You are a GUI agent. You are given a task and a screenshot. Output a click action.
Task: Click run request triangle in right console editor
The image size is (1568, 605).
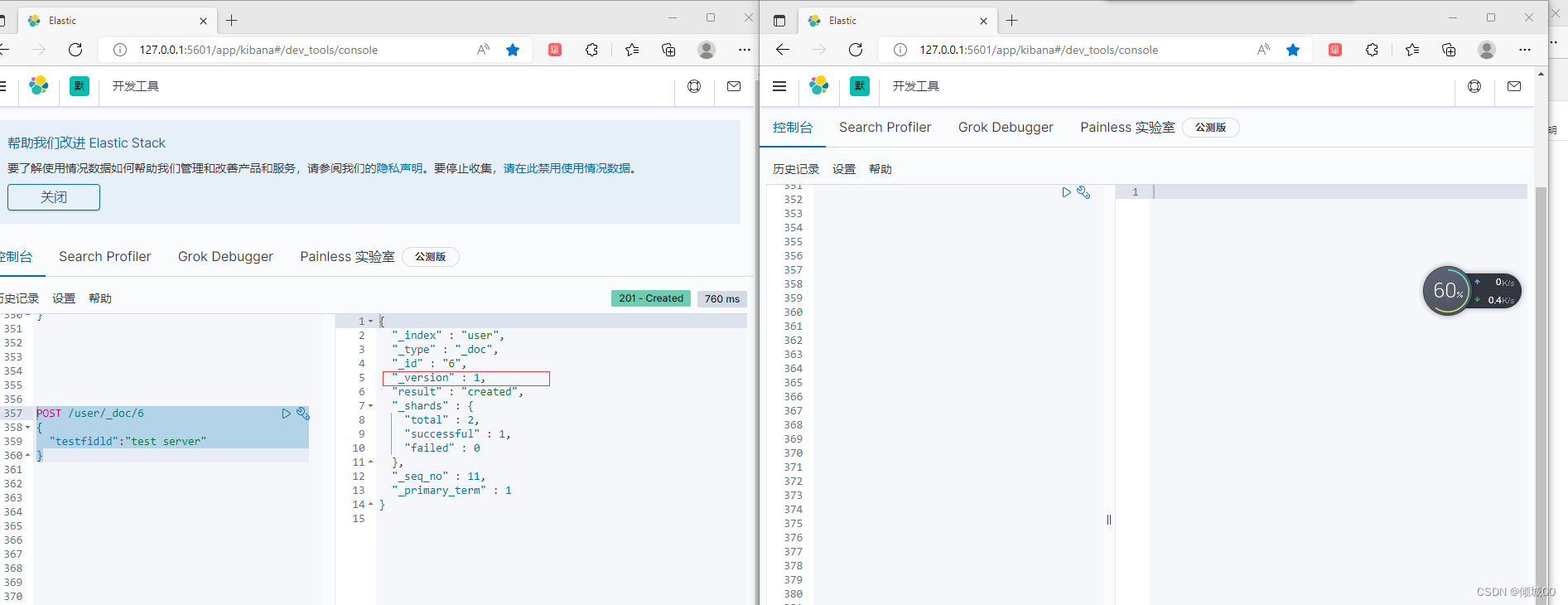pyautogui.click(x=1067, y=192)
